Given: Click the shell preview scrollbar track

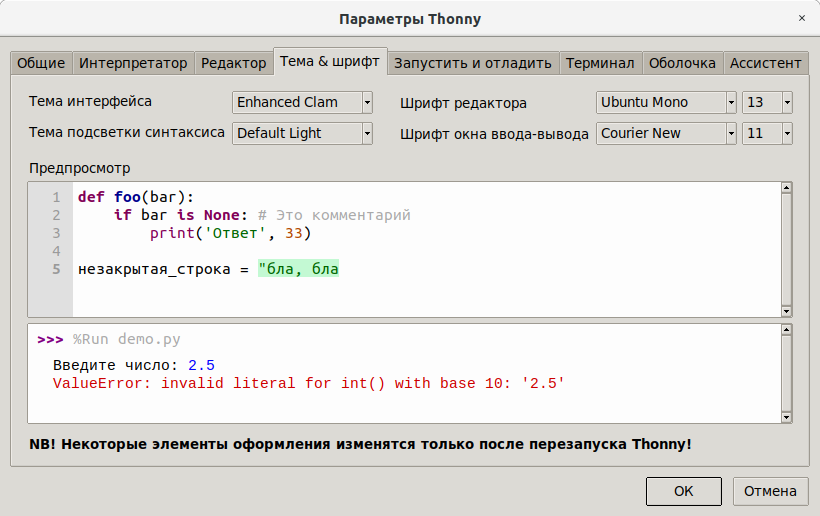Looking at the screenshot, I should [x=786, y=374].
